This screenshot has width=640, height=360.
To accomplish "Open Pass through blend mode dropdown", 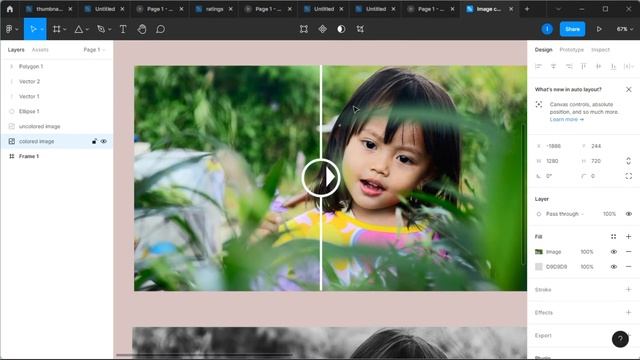I will point(564,214).
